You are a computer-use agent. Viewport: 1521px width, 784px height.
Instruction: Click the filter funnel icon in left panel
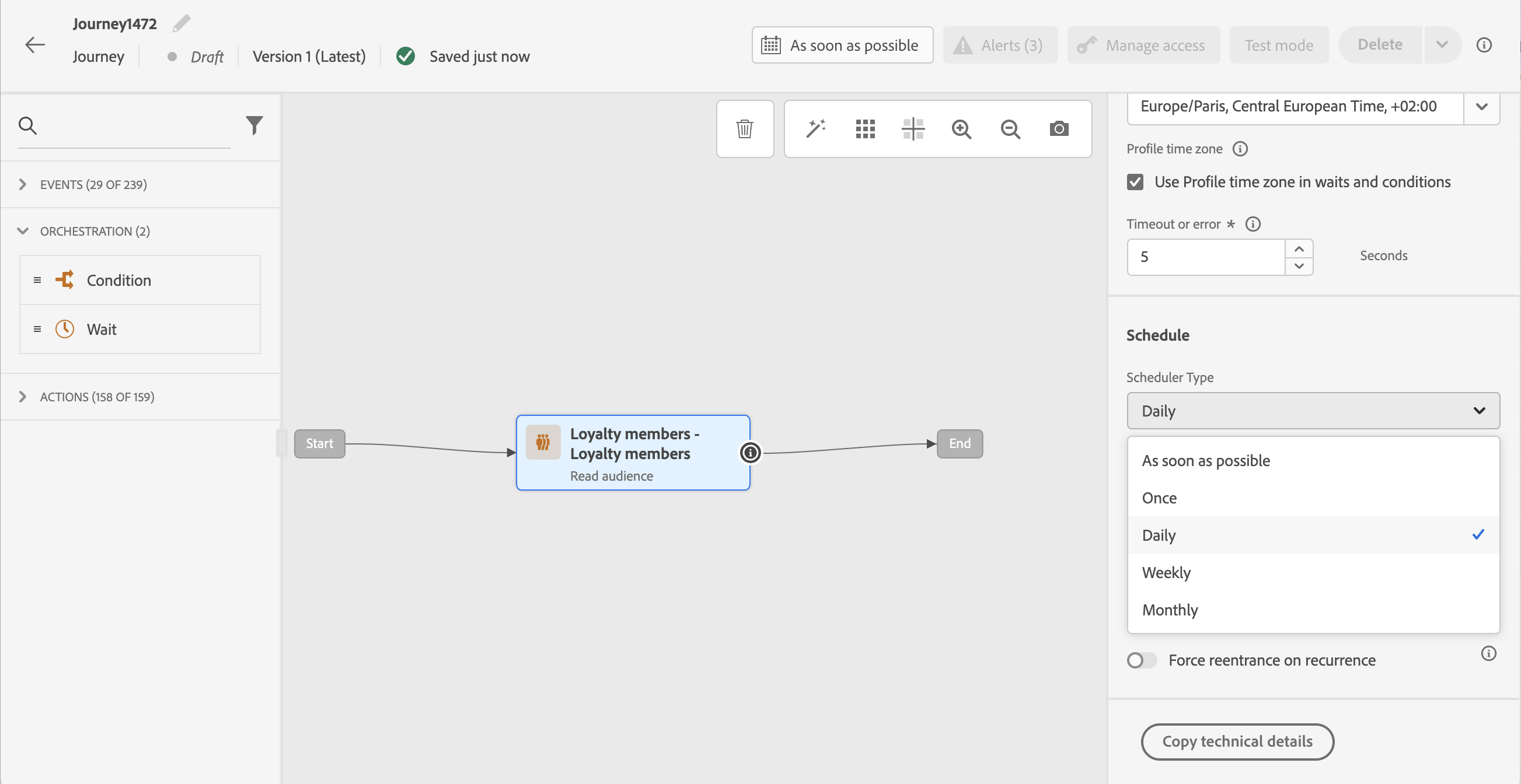[x=254, y=125]
